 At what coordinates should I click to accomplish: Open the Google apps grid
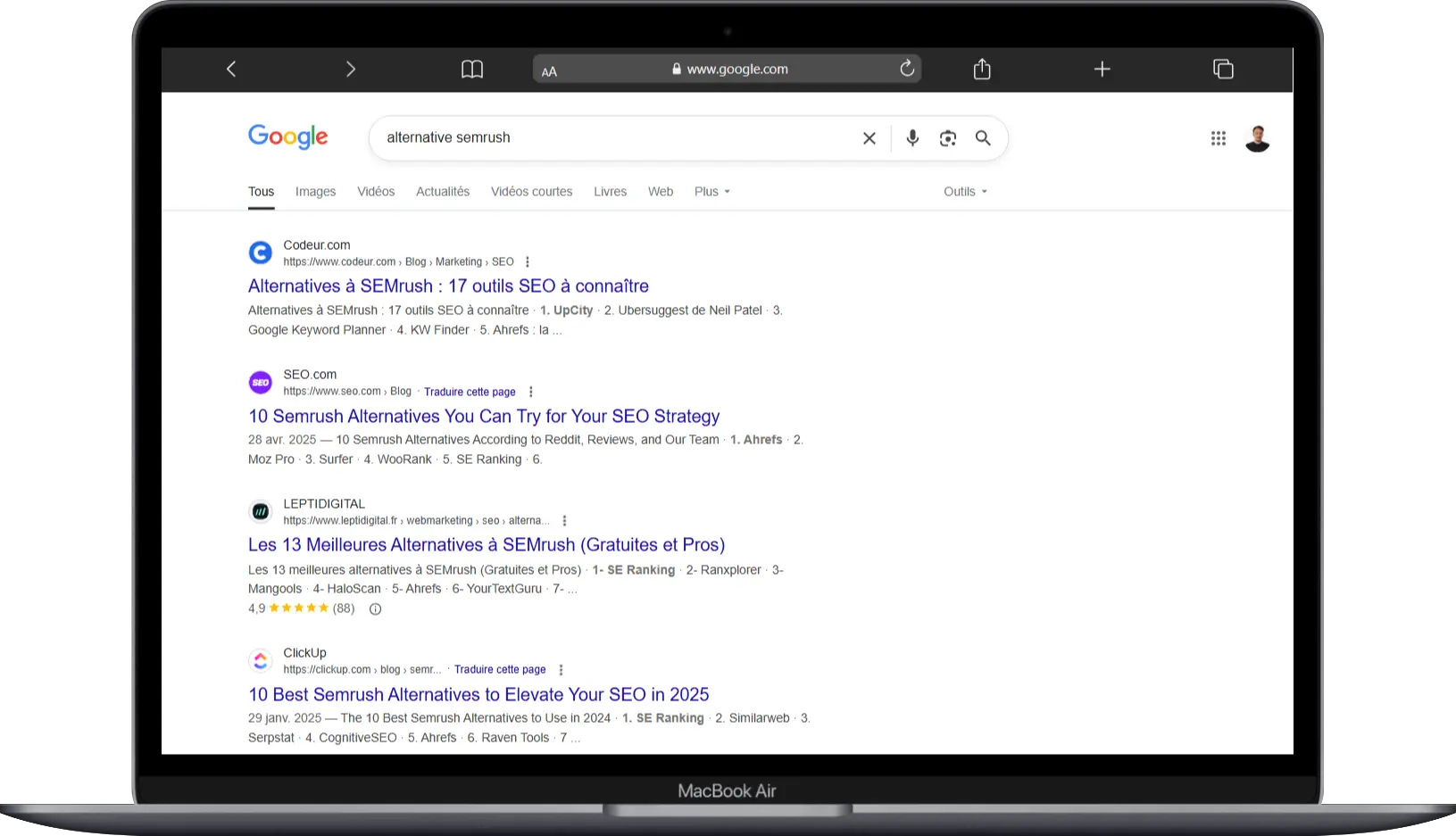click(x=1219, y=138)
